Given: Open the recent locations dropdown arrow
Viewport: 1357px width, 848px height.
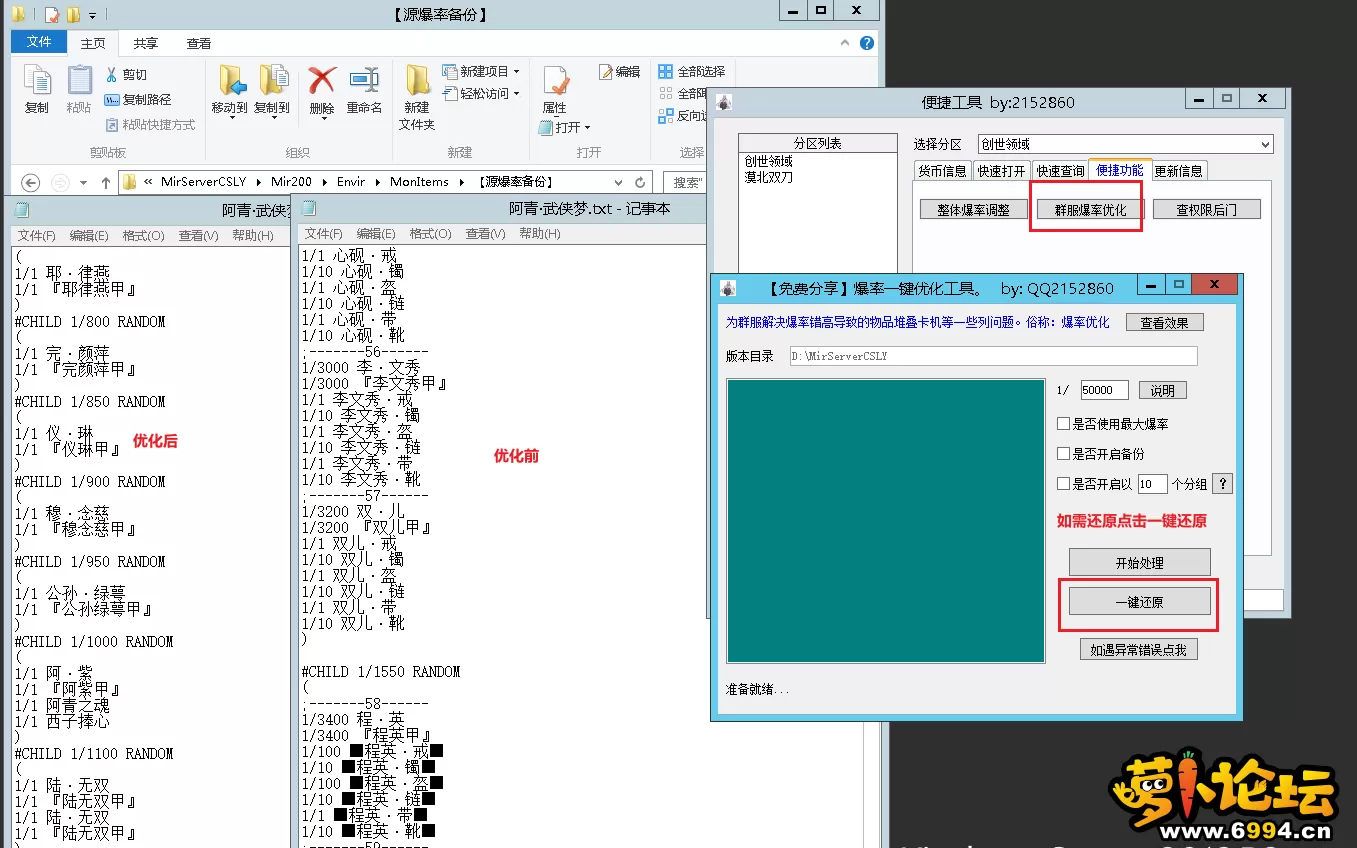Looking at the screenshot, I should pyautogui.click(x=83, y=183).
